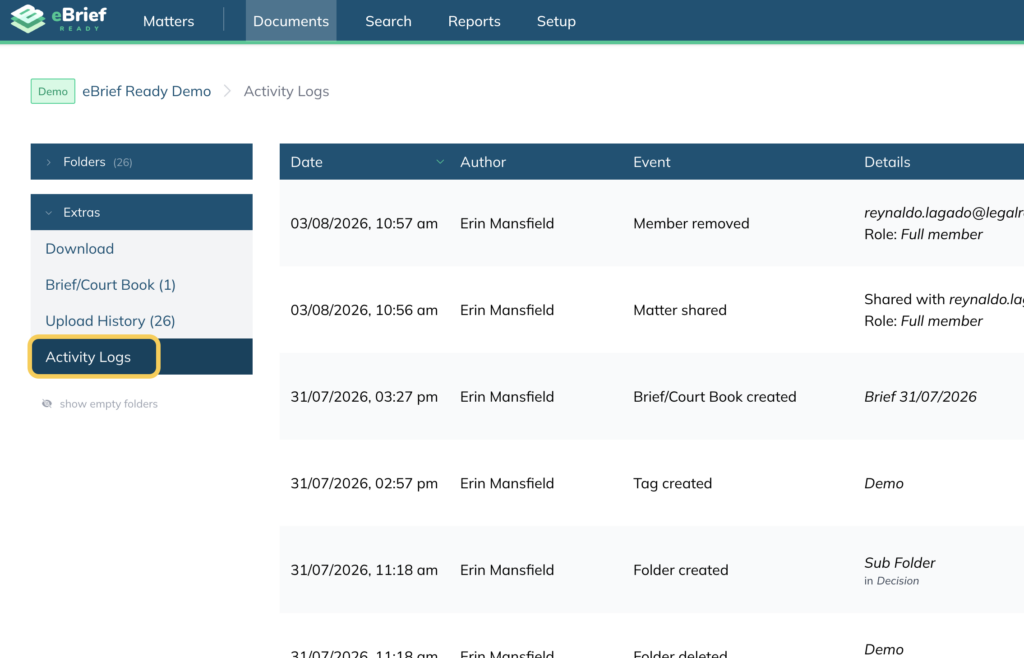Click Erin Mansfield in Matter shared row
This screenshot has width=1024, height=658.
(507, 310)
